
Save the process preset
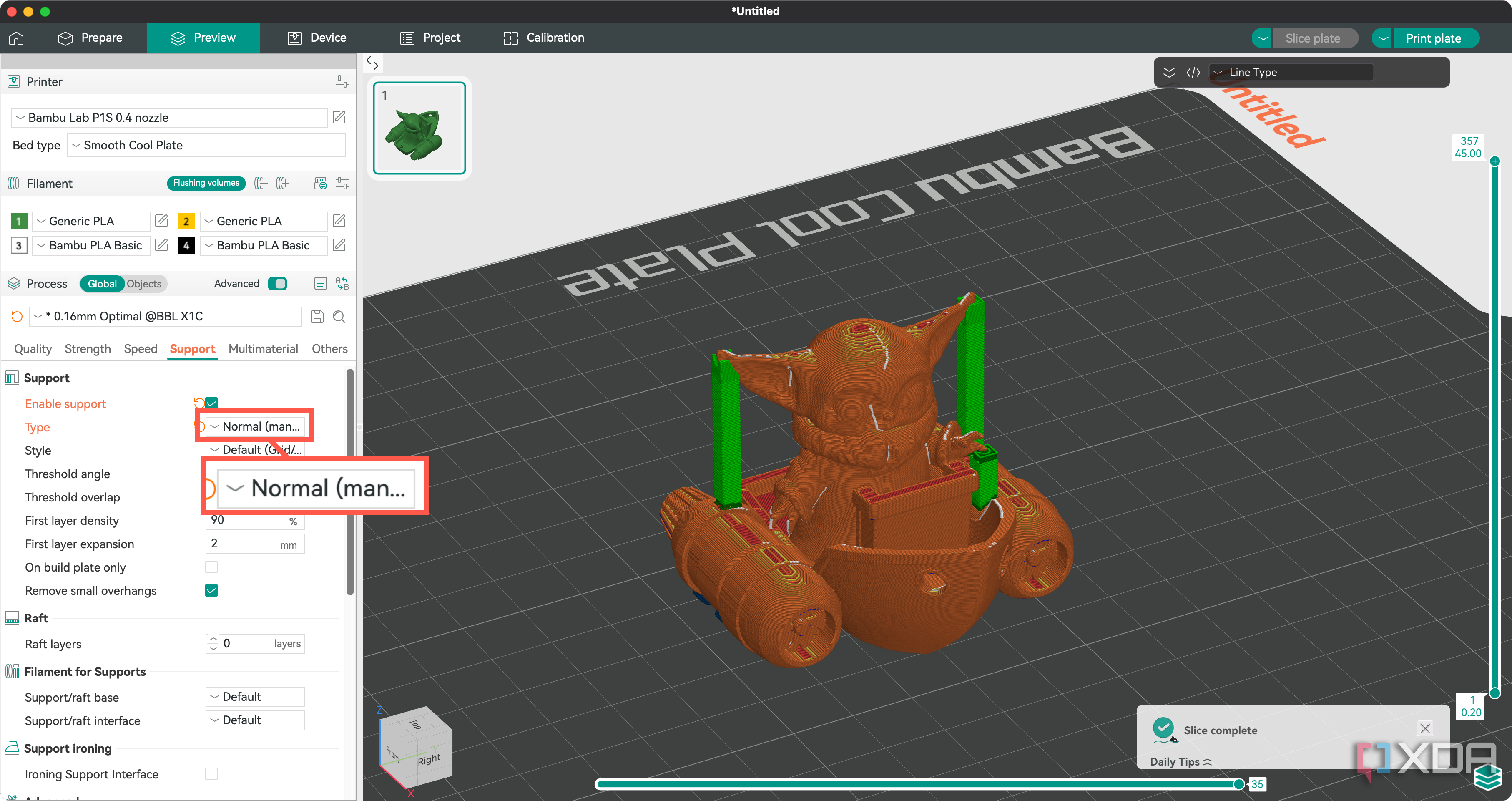coord(317,317)
